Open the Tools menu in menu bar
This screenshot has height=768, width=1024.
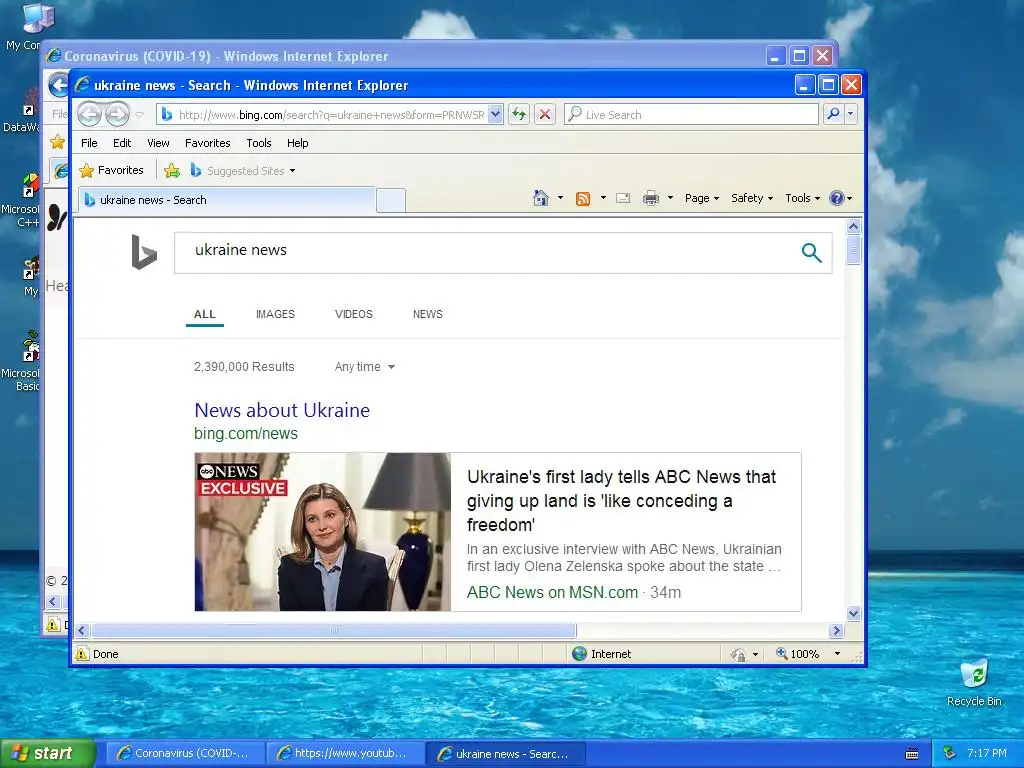coord(259,143)
